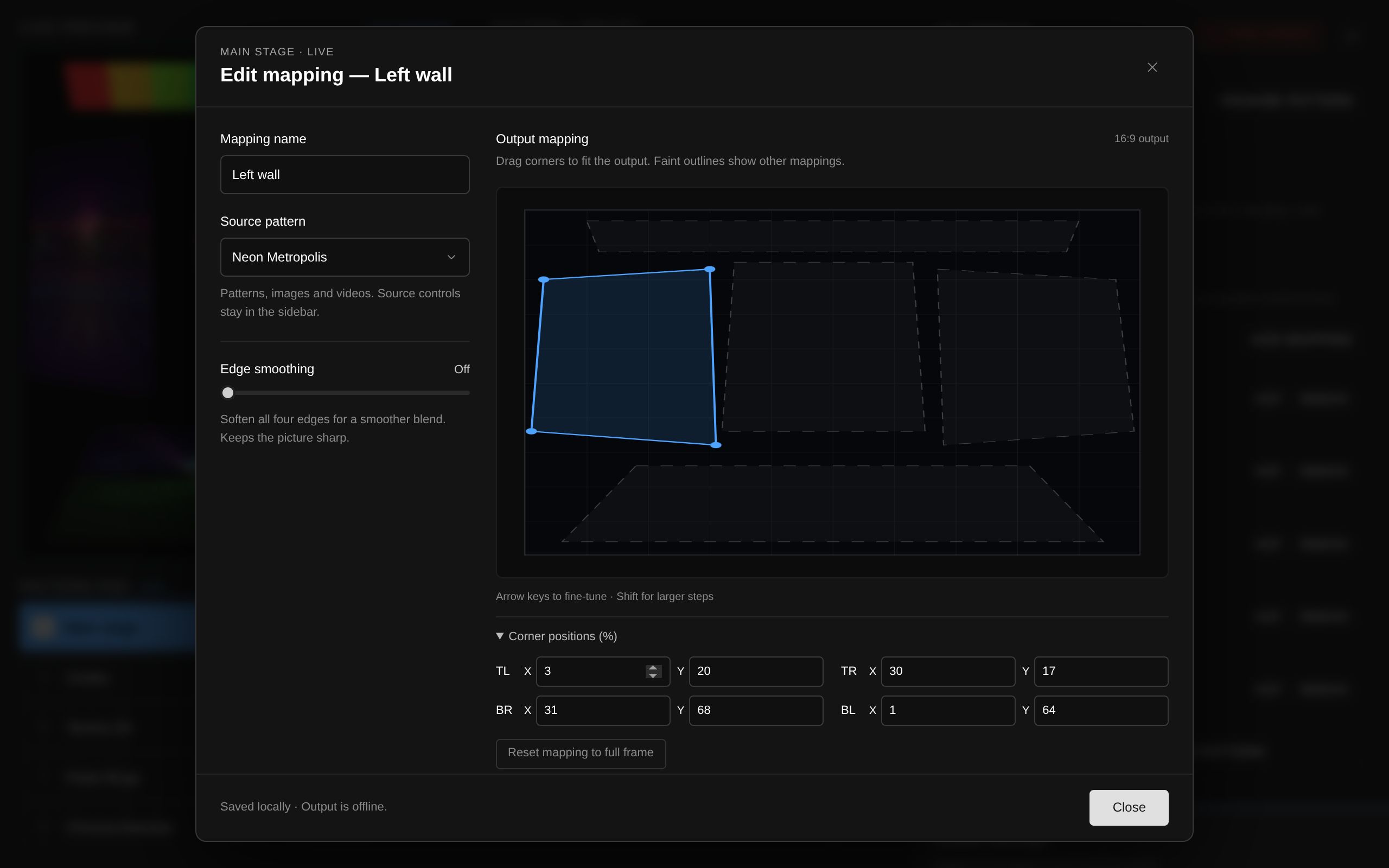Screen dimensions: 1389x868
Task: Click the dashed floor mapping outline at bottom
Action: pyautogui.click(x=832, y=503)
